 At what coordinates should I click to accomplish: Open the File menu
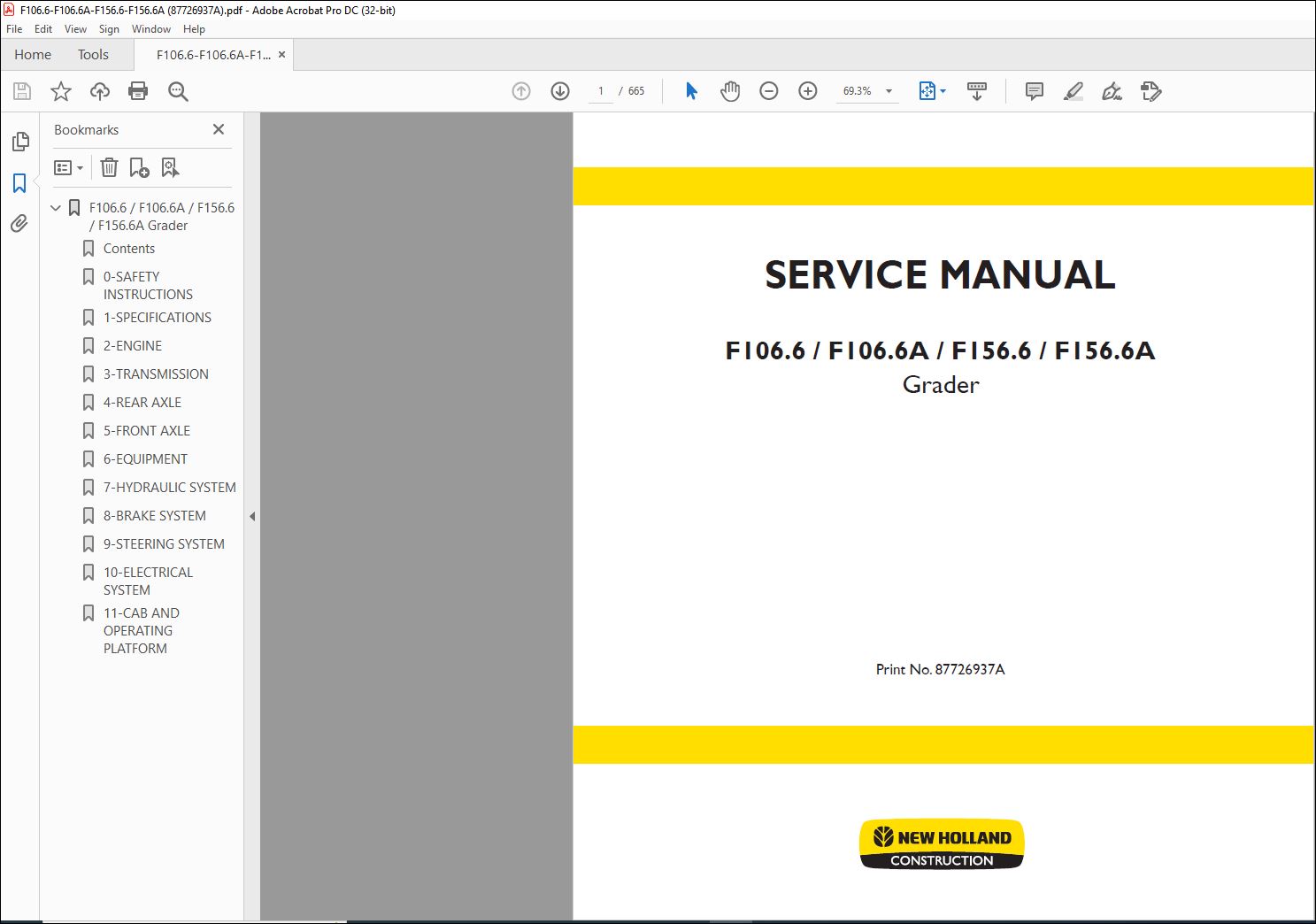pyautogui.click(x=14, y=29)
